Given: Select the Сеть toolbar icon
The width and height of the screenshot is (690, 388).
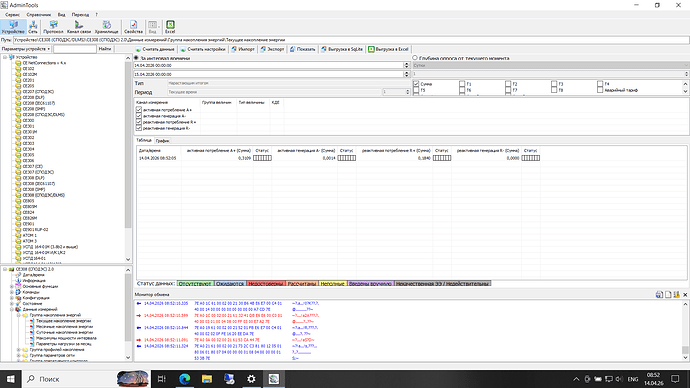Looking at the screenshot, I should (x=33, y=27).
